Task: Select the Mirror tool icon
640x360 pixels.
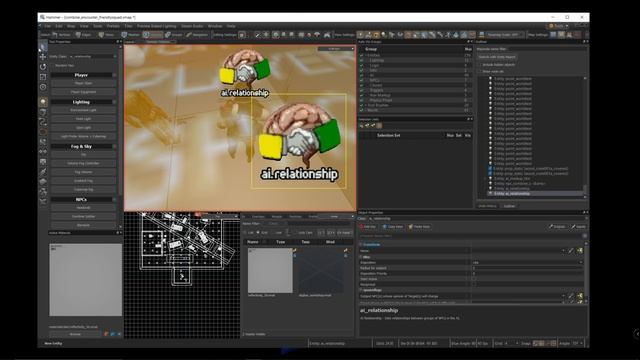Action: tap(43, 151)
